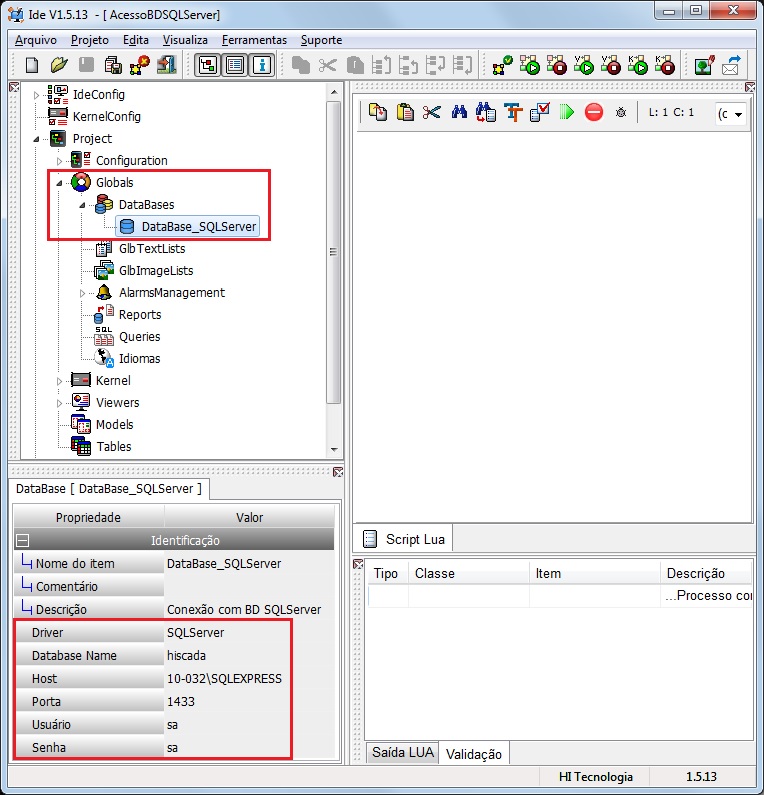Select Idiomas in the project tree

(x=139, y=359)
